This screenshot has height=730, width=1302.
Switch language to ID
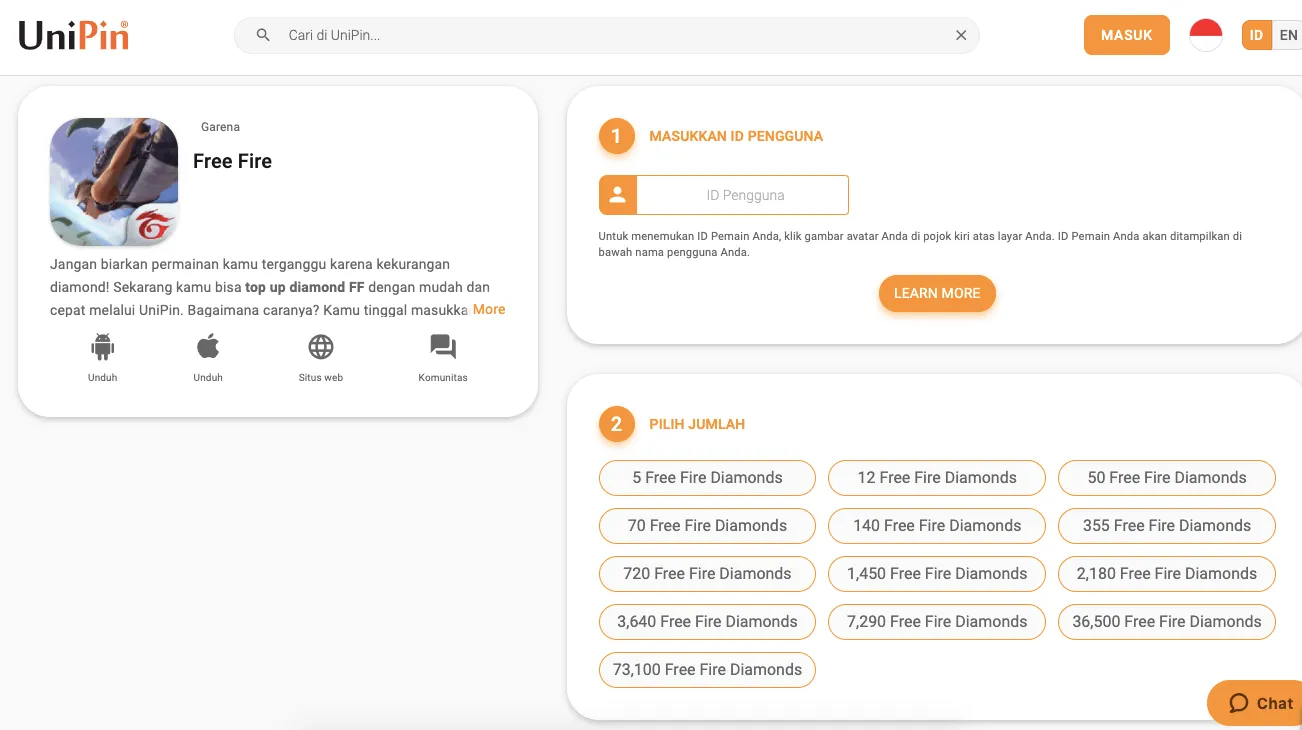coord(1256,35)
